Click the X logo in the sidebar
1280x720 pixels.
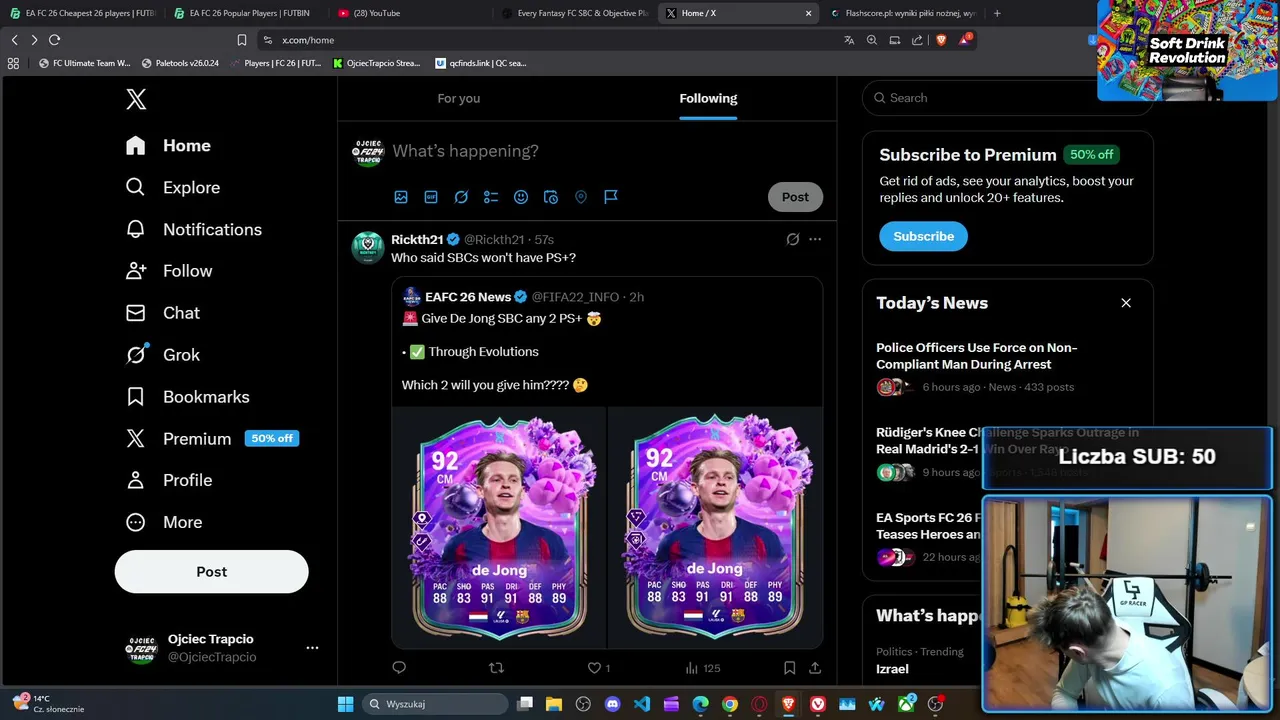click(x=136, y=99)
